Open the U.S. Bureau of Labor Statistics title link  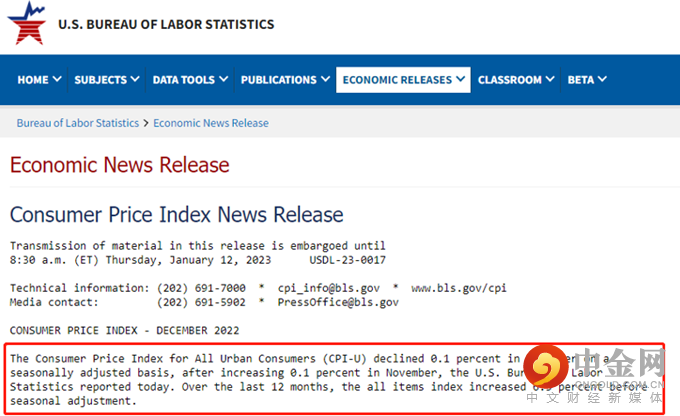point(166,24)
